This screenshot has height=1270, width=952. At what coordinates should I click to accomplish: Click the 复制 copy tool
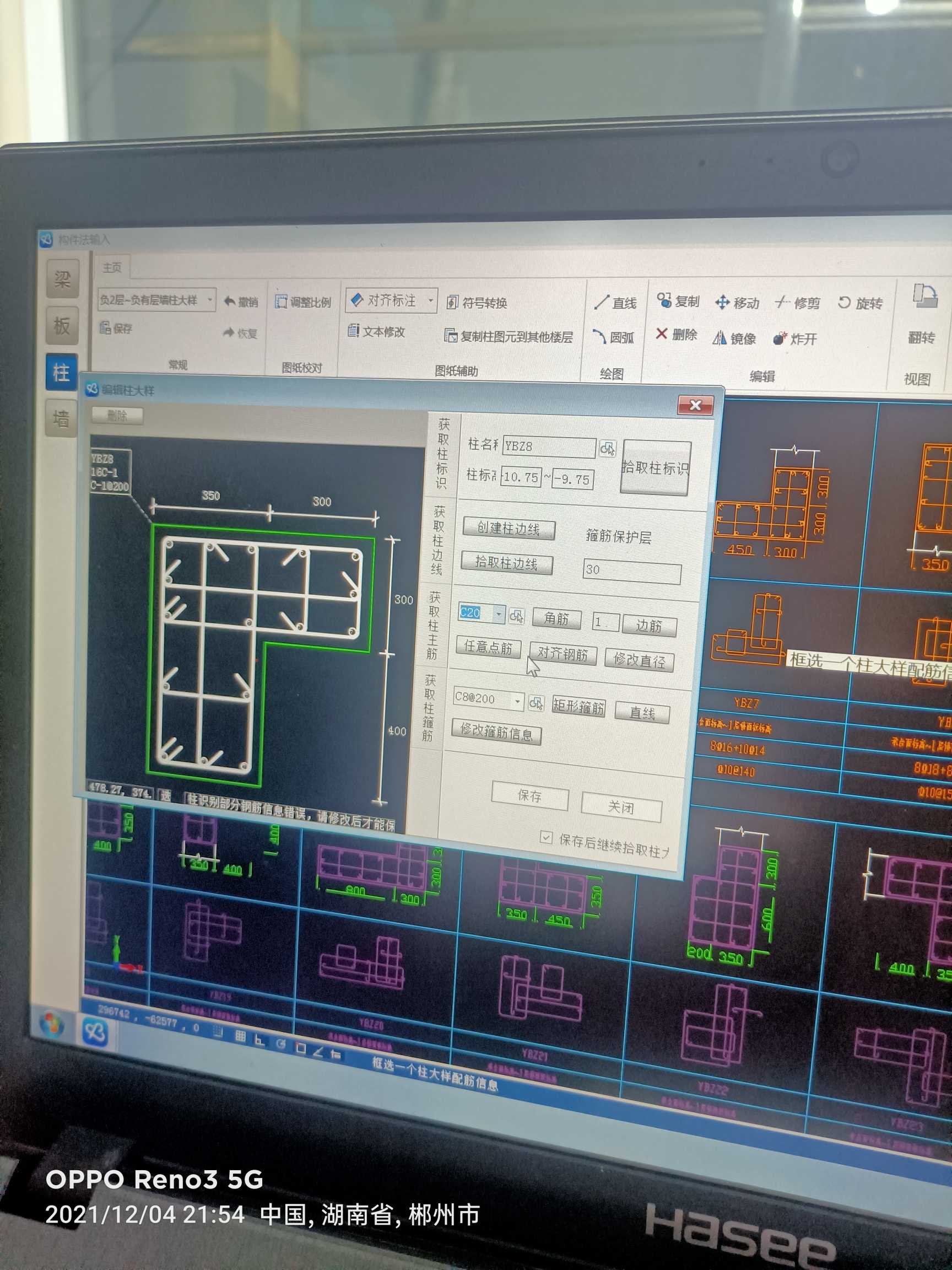[x=678, y=301]
